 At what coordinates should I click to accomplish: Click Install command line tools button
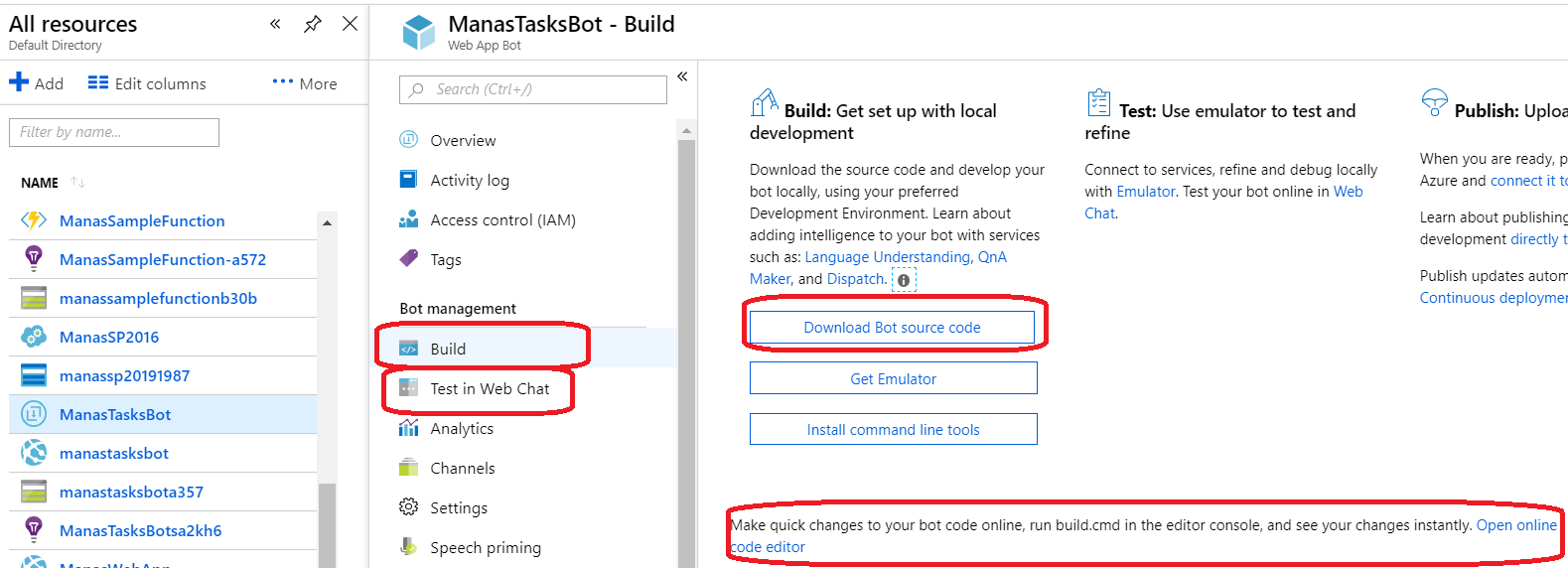893,429
